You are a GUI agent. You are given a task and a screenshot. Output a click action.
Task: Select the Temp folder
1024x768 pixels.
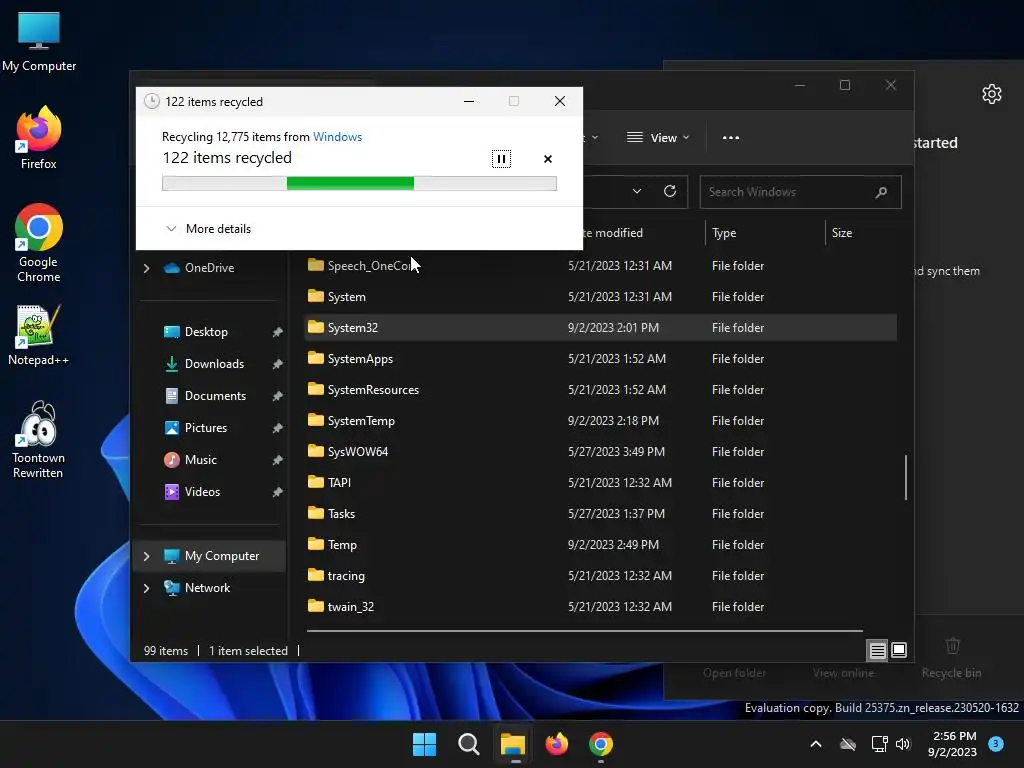tap(600, 545)
